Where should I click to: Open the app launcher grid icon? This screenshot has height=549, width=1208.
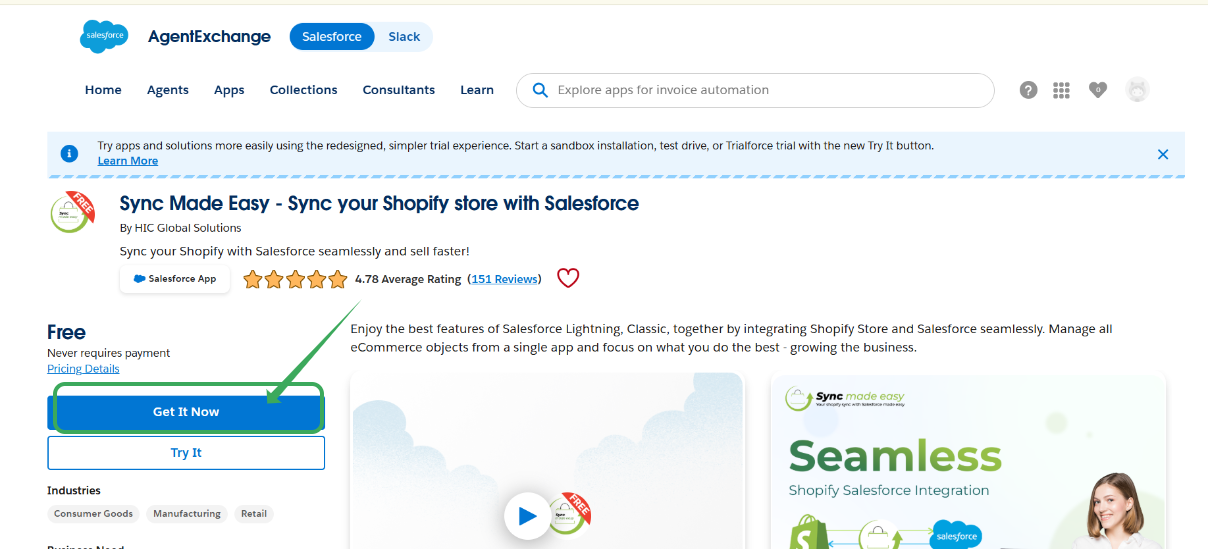(1062, 90)
